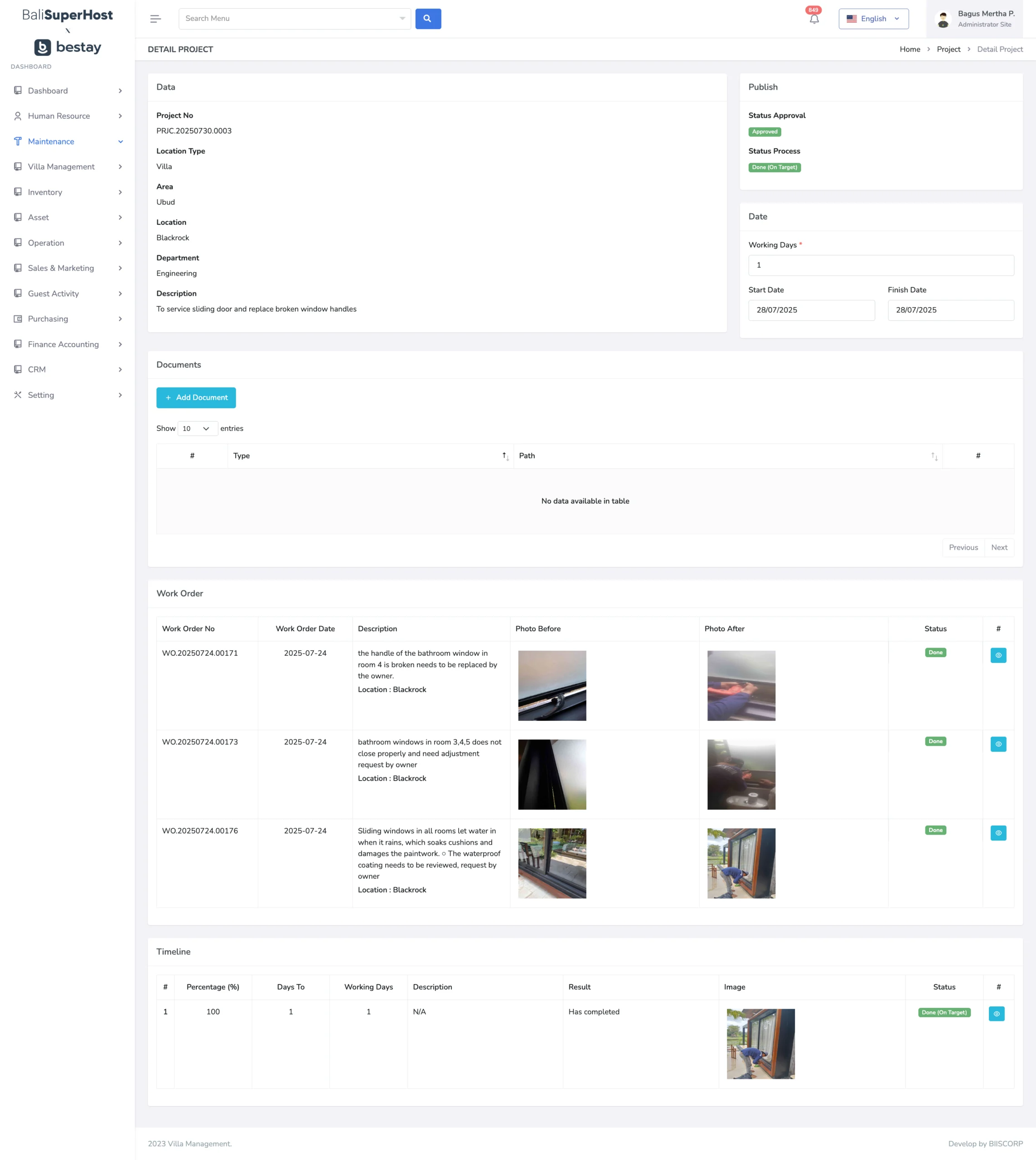Click the CRM sidebar icon
Screen dimensions: 1036x1160
(x=18, y=369)
